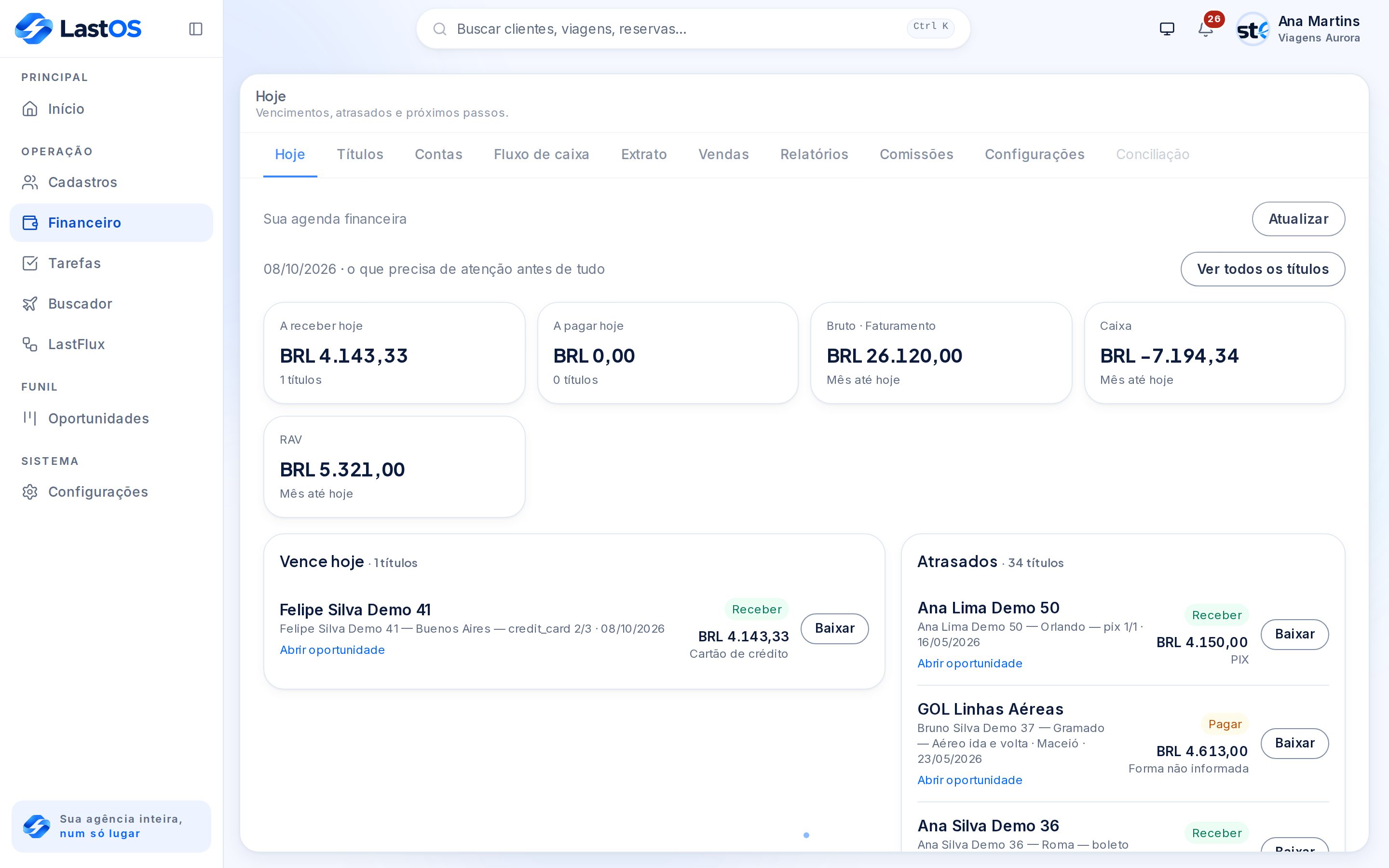Click the Ctrl K shortcut badge
This screenshot has width=1389, height=868.
tap(930, 27)
